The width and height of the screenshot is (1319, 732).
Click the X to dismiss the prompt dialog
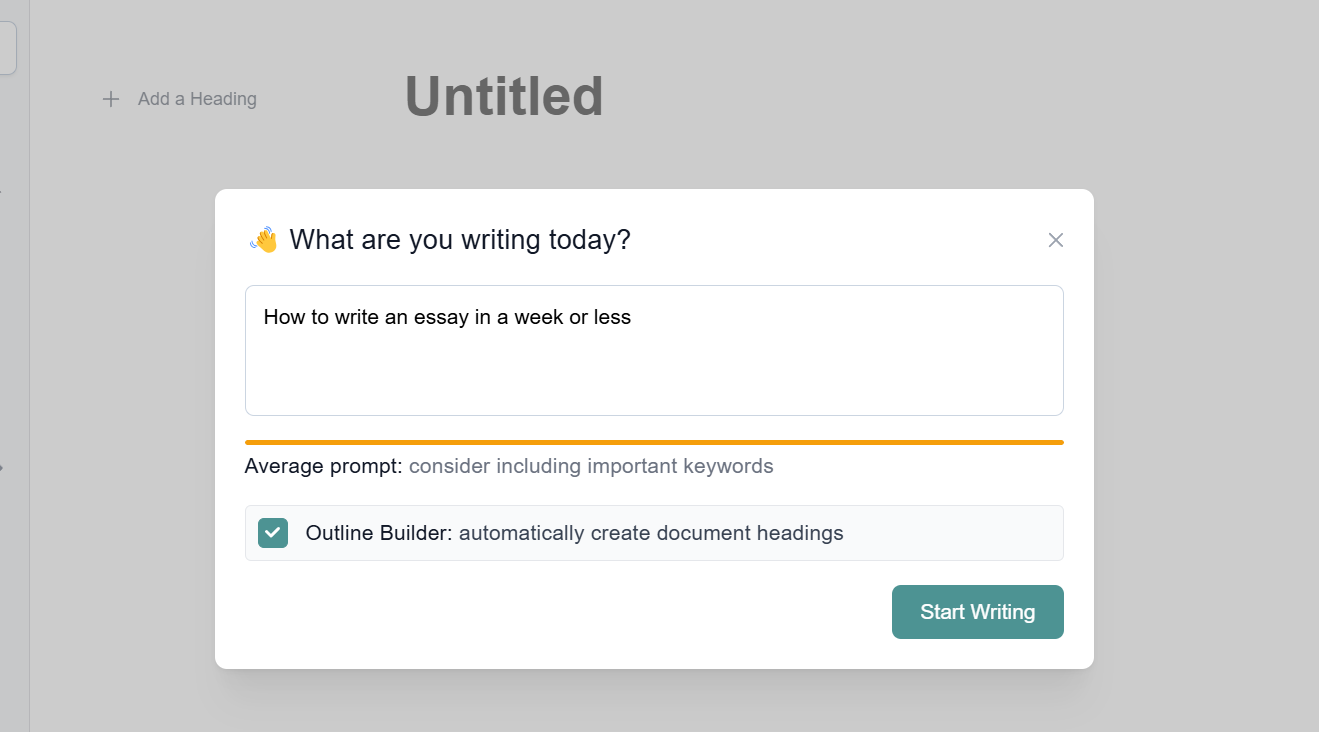click(x=1055, y=240)
